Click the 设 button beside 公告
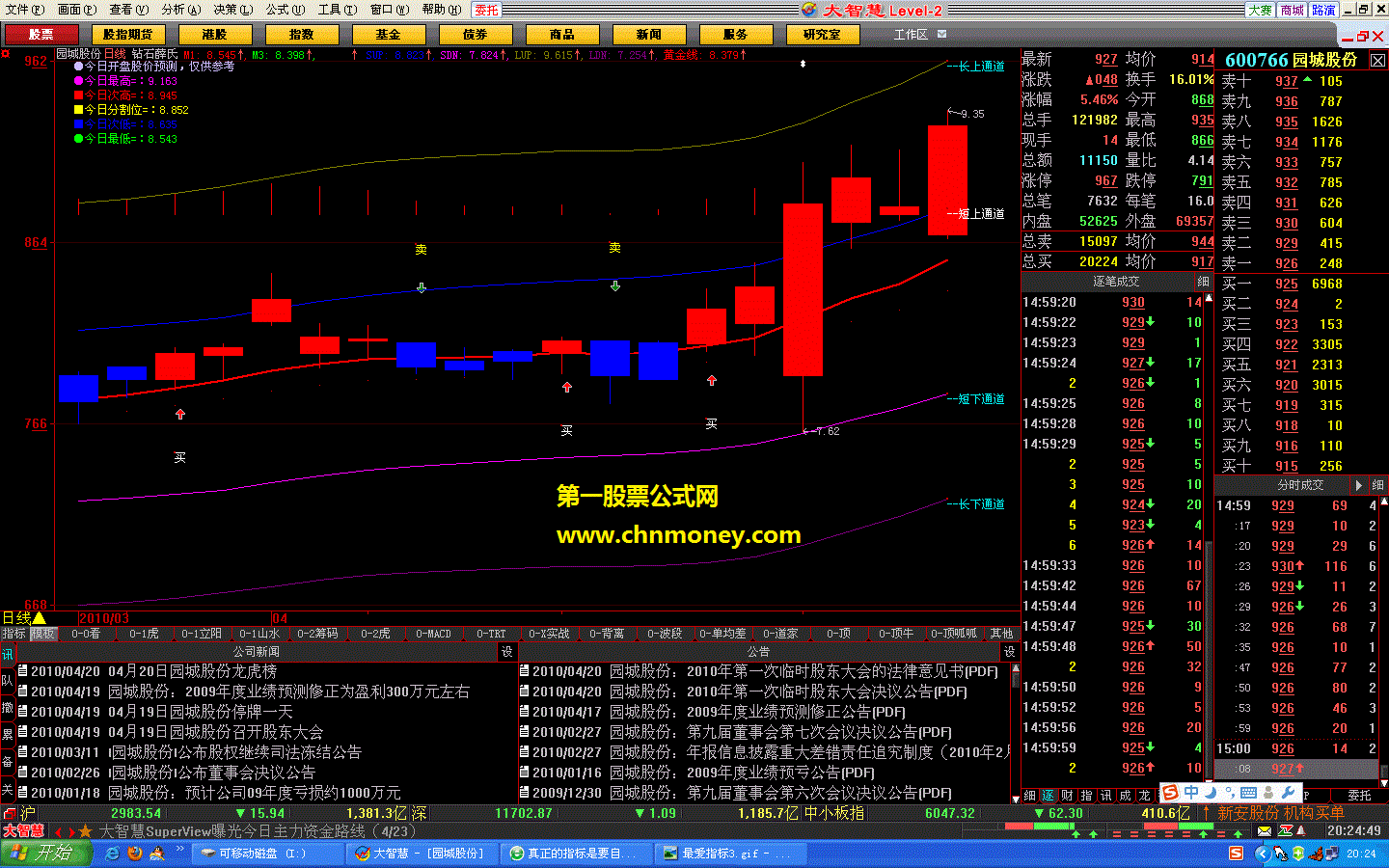The height and width of the screenshot is (868, 1389). [x=1009, y=652]
